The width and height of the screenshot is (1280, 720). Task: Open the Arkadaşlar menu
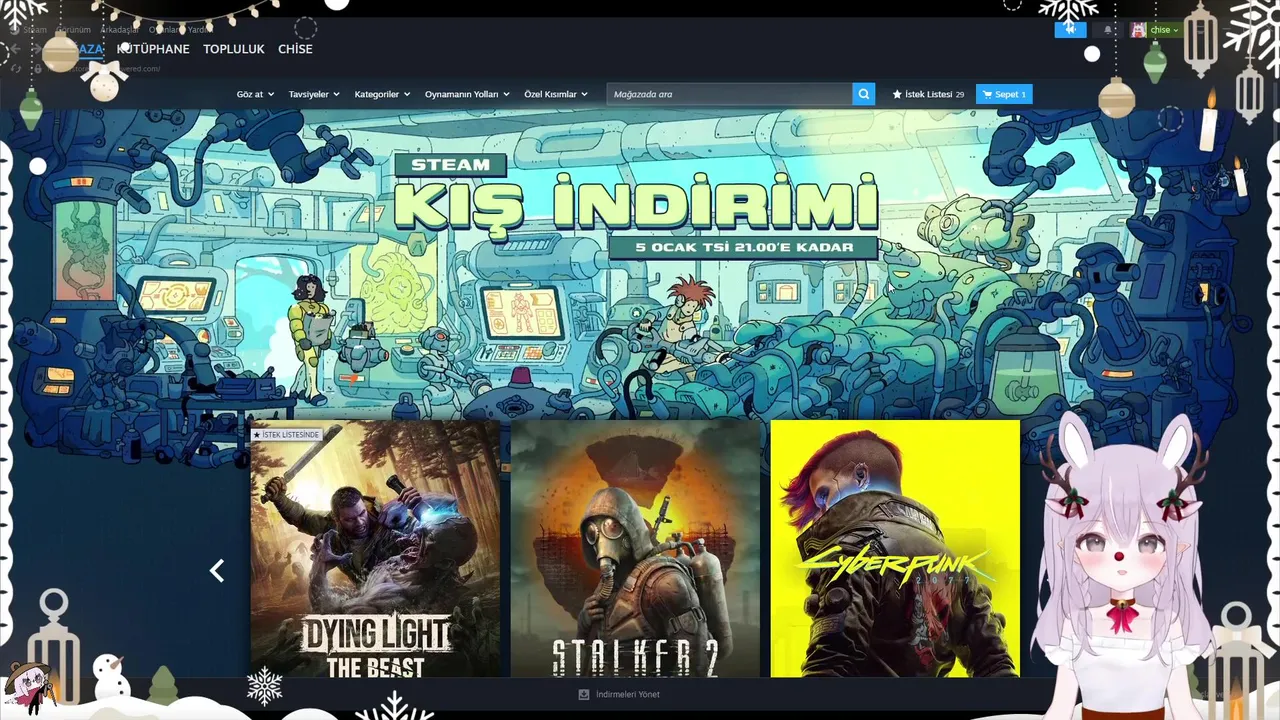coord(121,30)
